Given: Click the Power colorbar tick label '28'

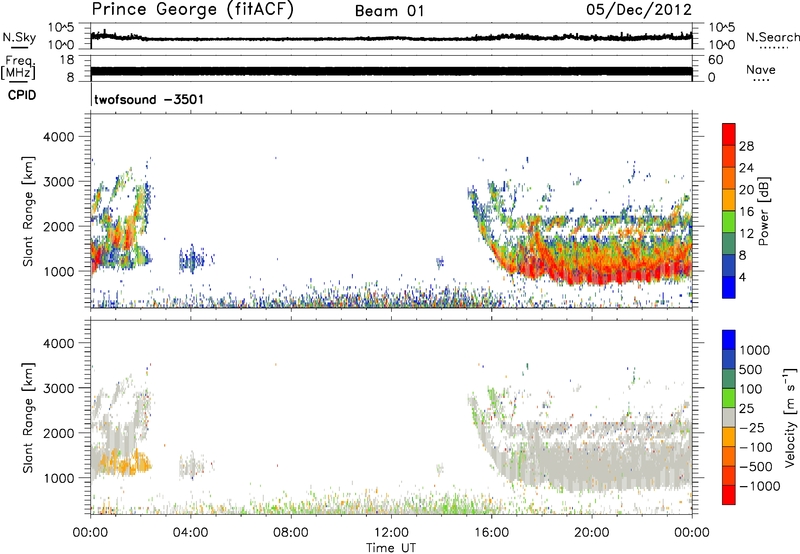Looking at the screenshot, I should 746,146.
